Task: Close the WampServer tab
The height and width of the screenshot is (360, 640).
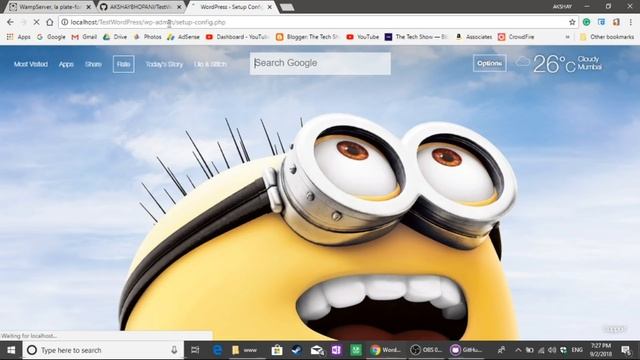Action: tap(89, 7)
